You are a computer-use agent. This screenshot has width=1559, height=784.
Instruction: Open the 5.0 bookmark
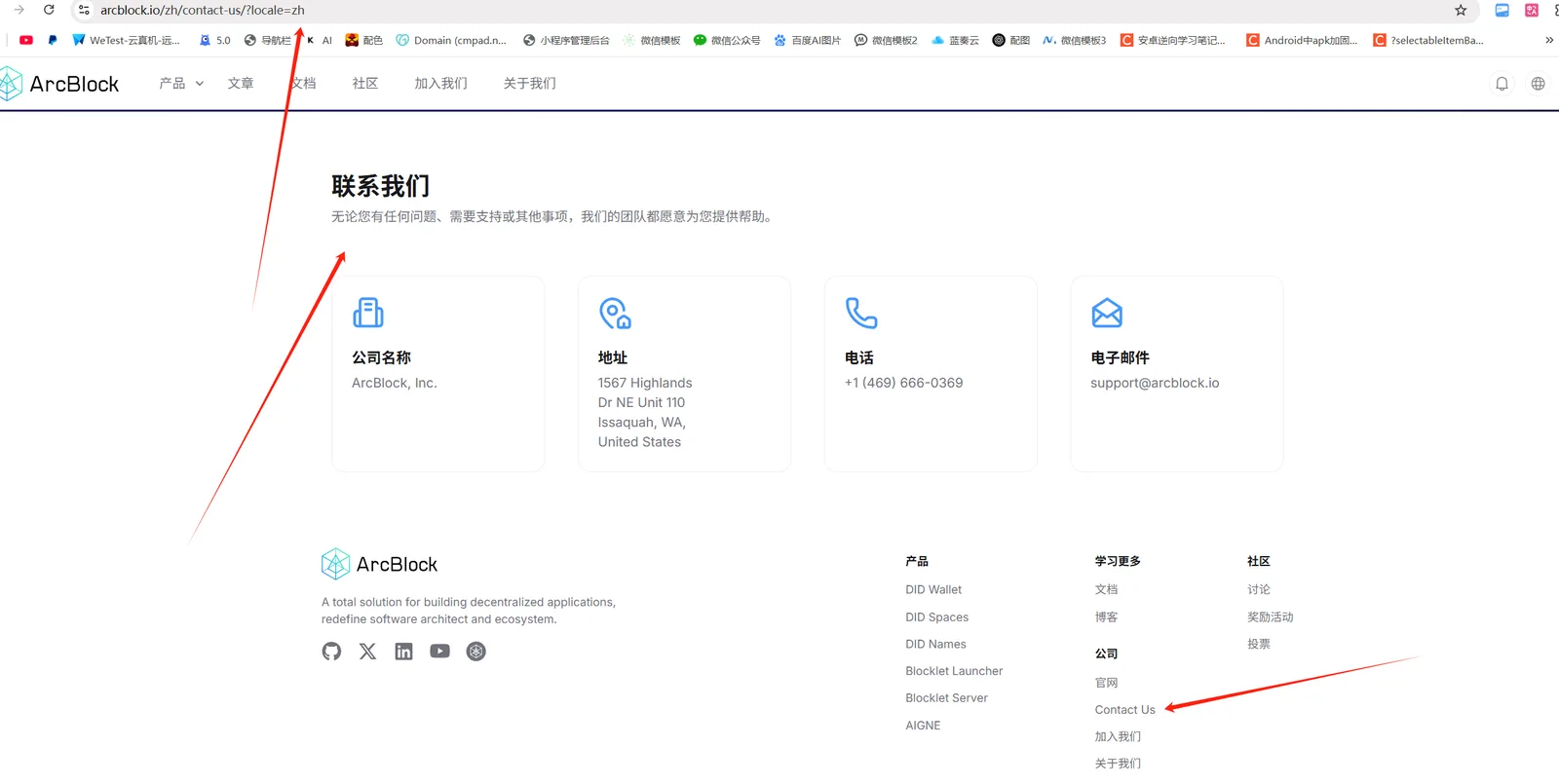click(x=214, y=40)
